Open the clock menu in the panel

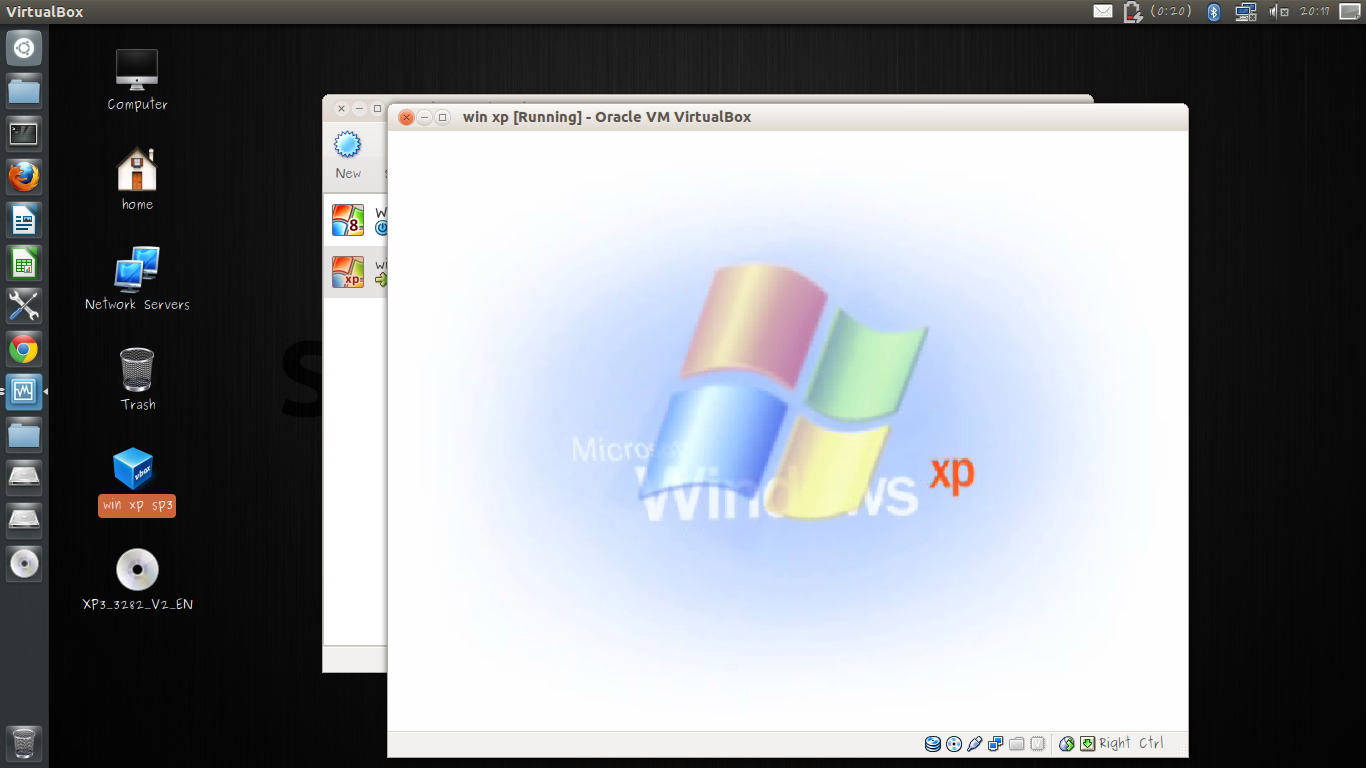point(1314,11)
